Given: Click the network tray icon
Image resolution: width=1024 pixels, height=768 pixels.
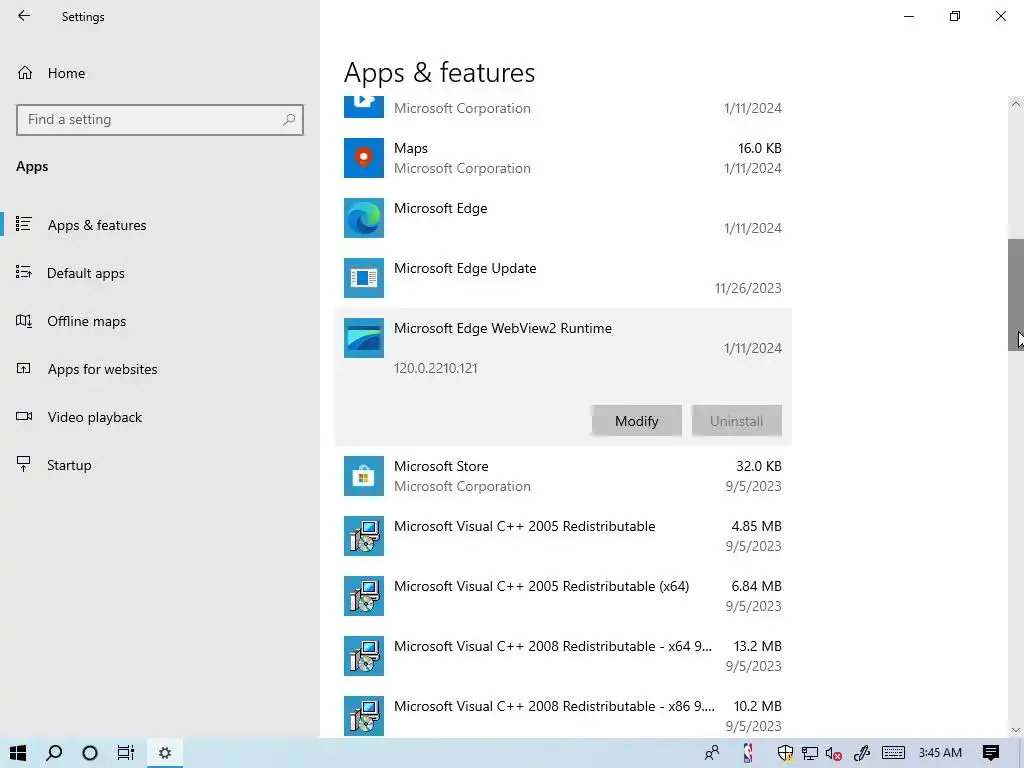Looking at the screenshot, I should click(810, 753).
